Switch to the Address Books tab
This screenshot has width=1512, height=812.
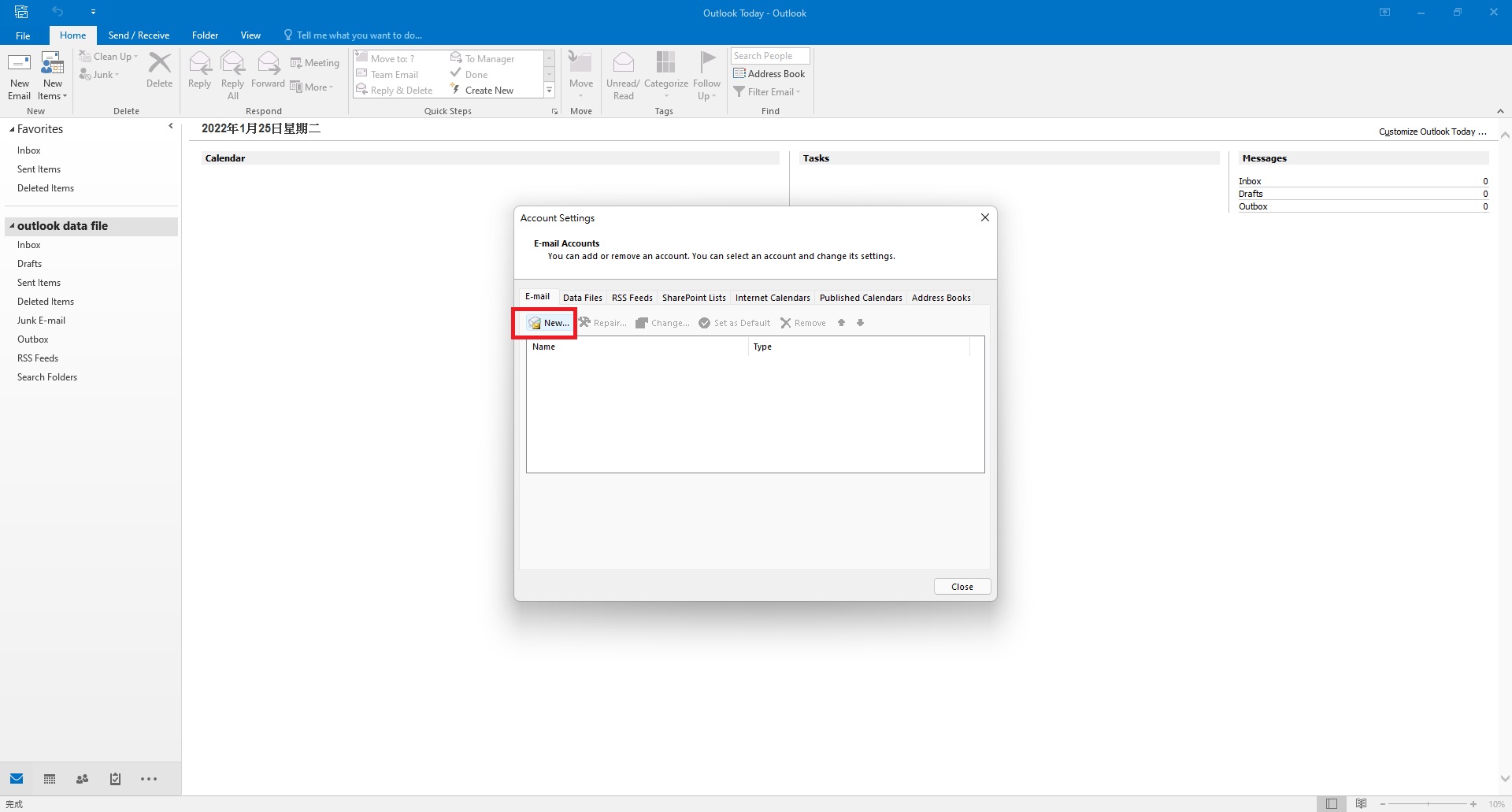coord(941,298)
